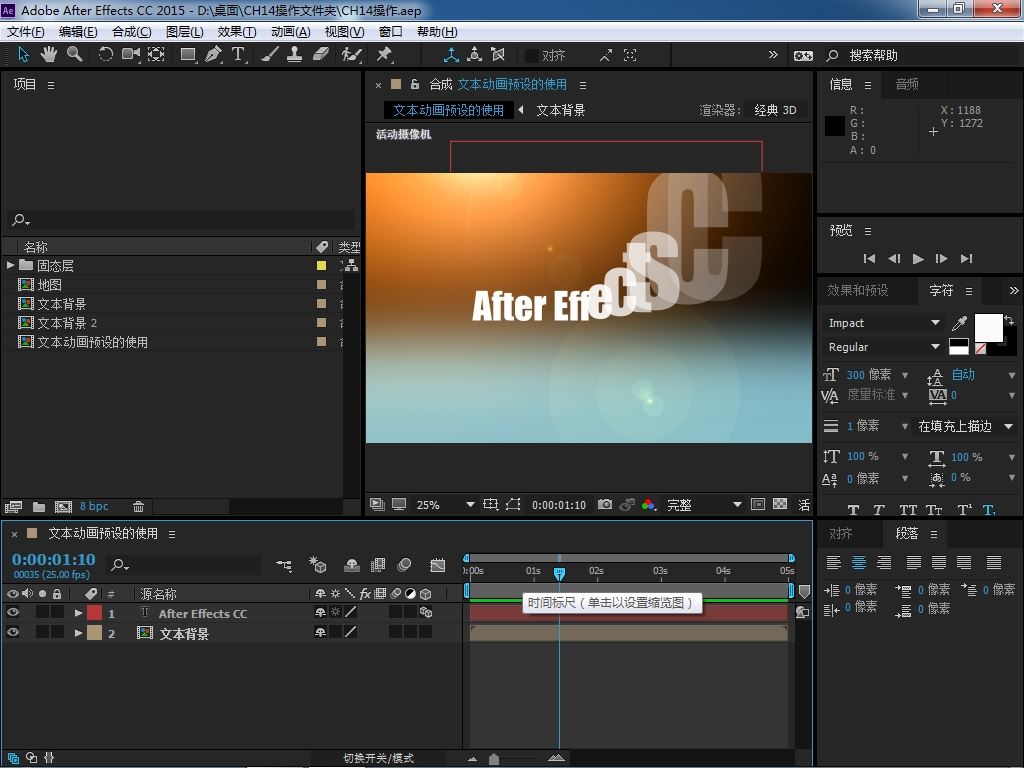Create a new composition icon in Project panel
This screenshot has width=1024, height=768.
point(63,506)
